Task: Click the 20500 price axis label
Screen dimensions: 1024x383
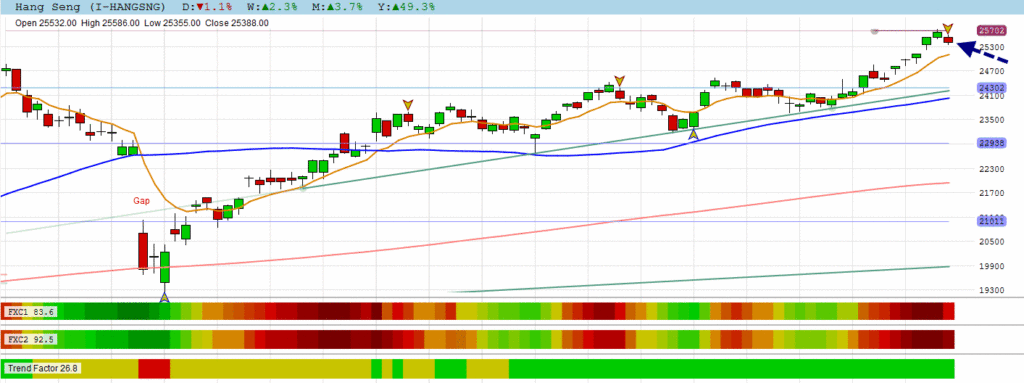Action: point(991,242)
